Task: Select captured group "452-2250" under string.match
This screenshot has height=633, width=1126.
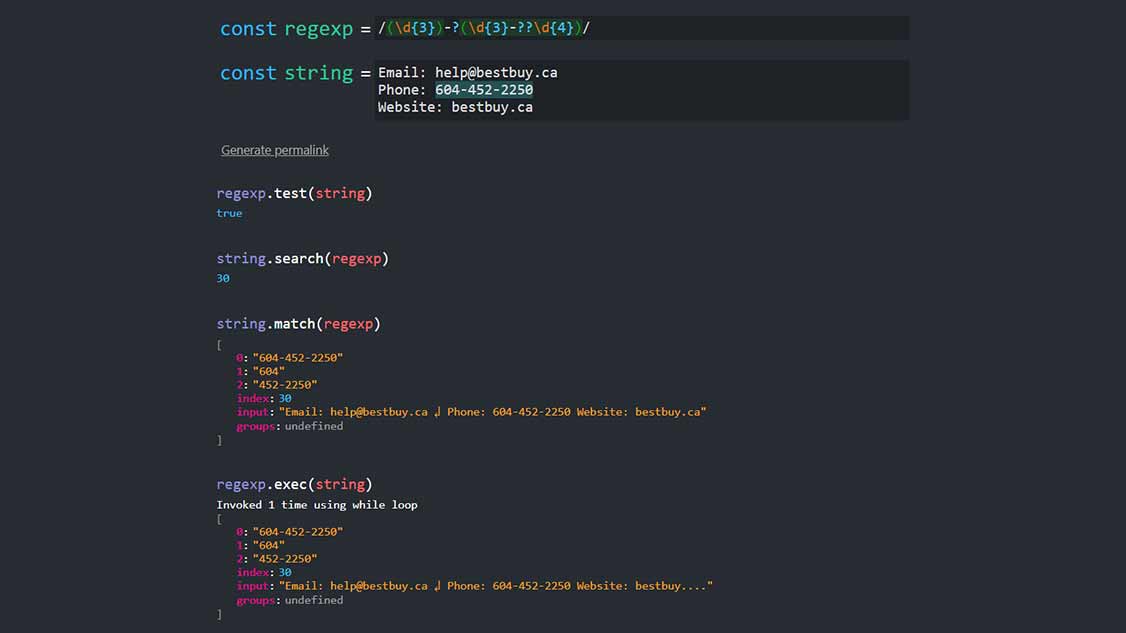Action: [x=284, y=385]
